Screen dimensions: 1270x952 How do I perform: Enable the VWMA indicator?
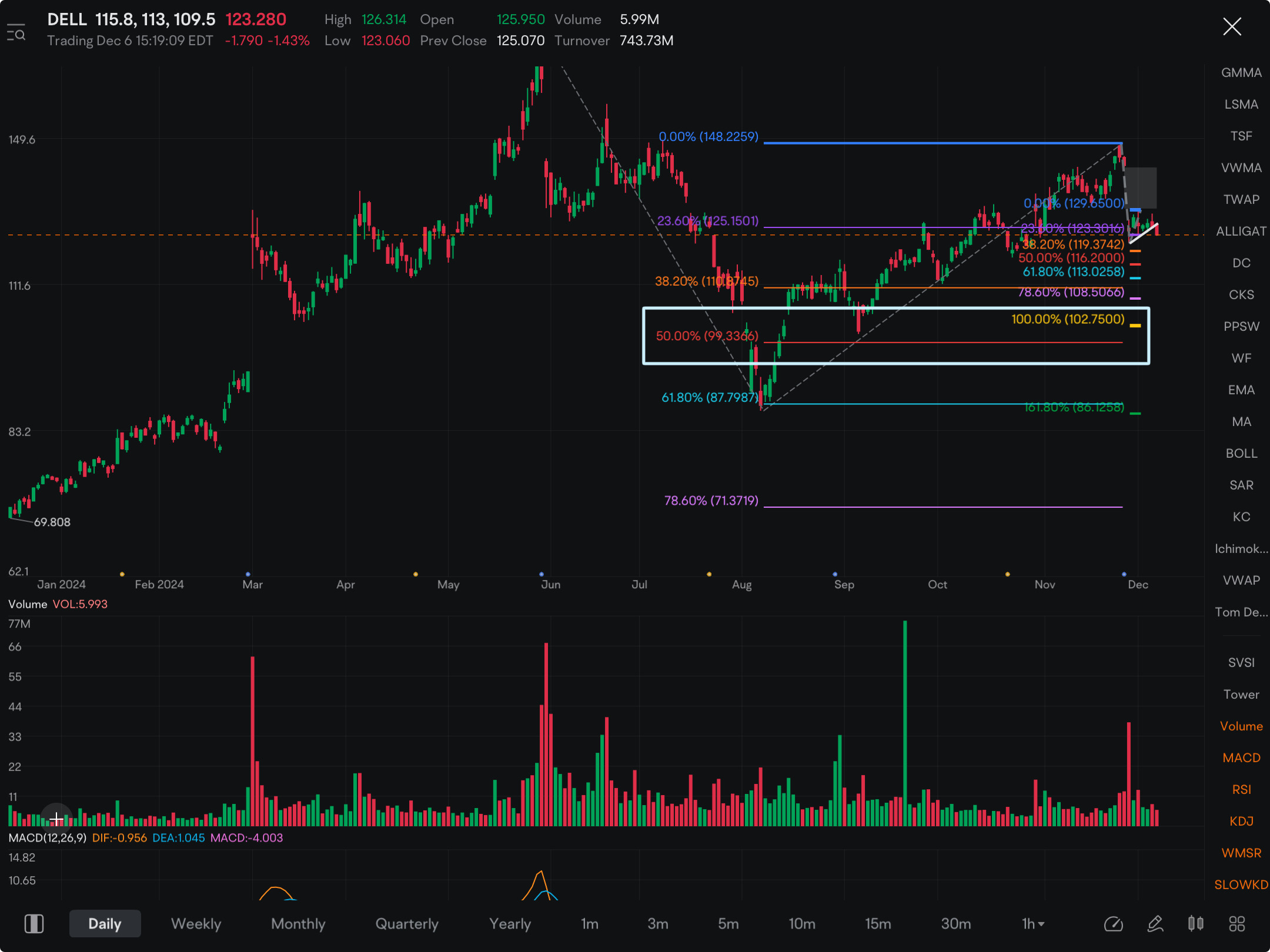coord(1241,168)
